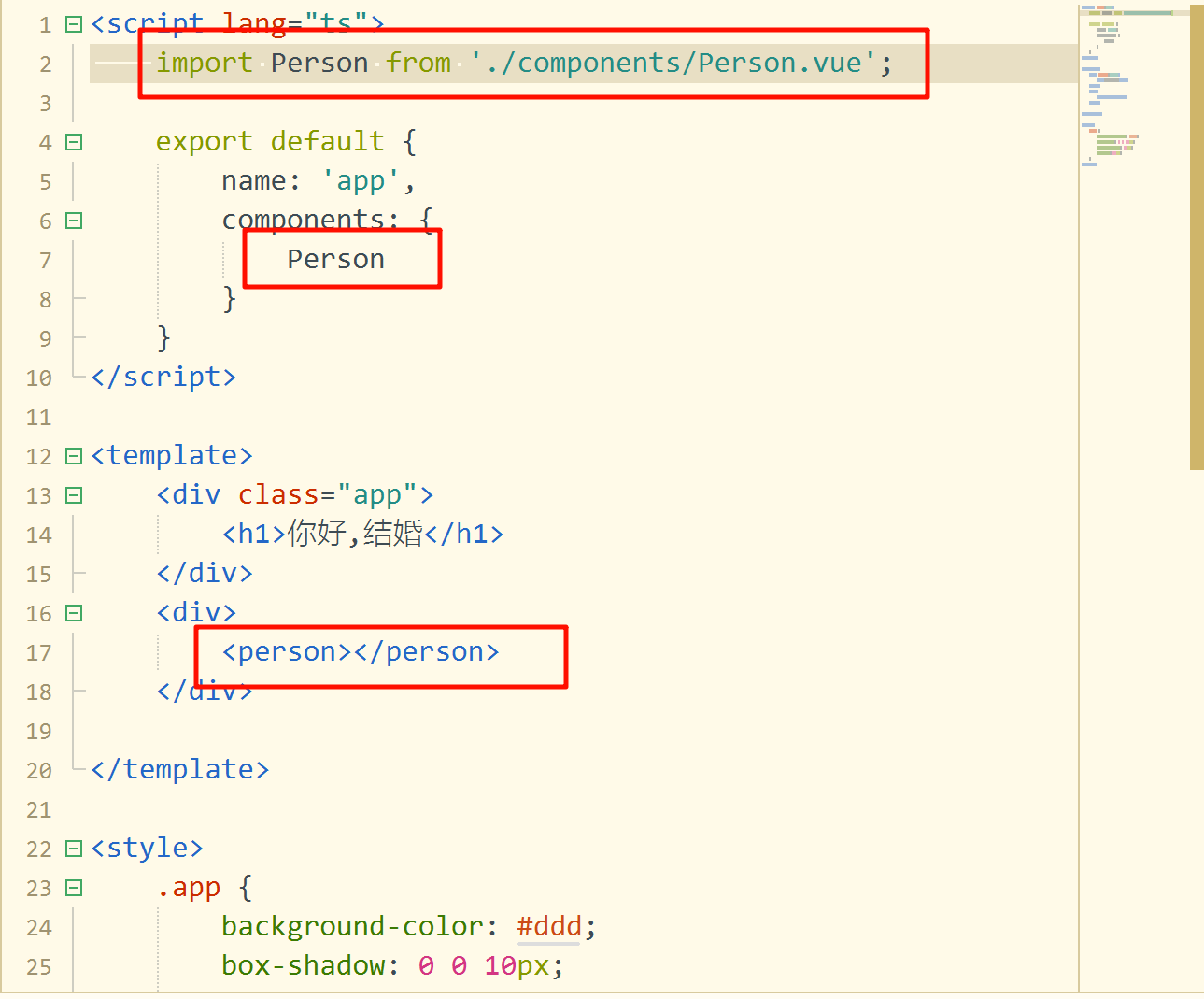Click line number 2 in the gutter
Image resolution: width=1204 pixels, height=999 pixels.
click(x=45, y=64)
